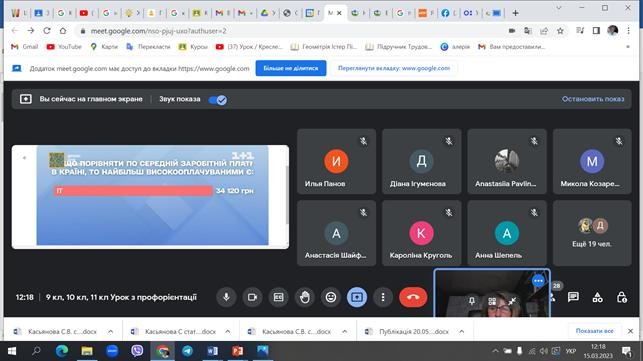Open the activities panel icon
This screenshot has width=643, height=361.
coord(597,297)
